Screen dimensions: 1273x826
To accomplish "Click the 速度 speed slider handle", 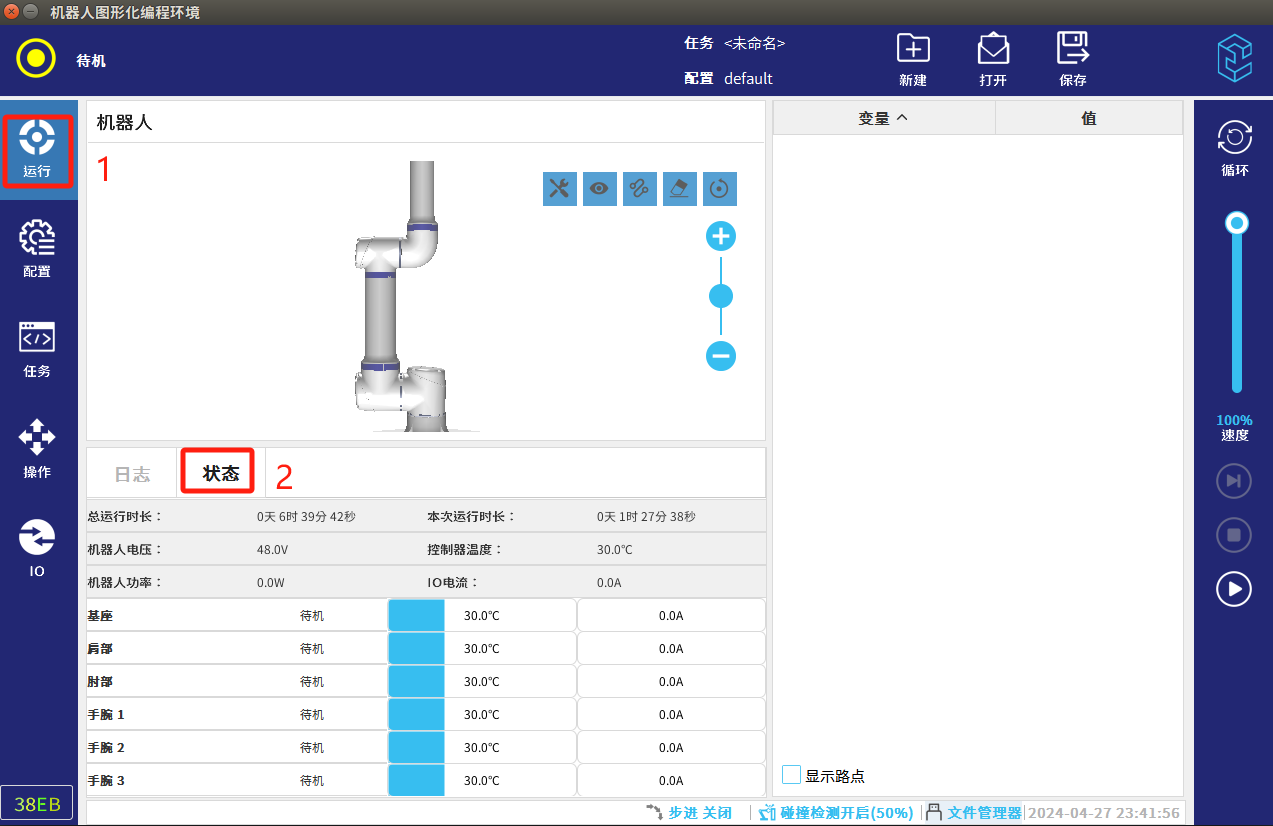I will pos(1237,223).
